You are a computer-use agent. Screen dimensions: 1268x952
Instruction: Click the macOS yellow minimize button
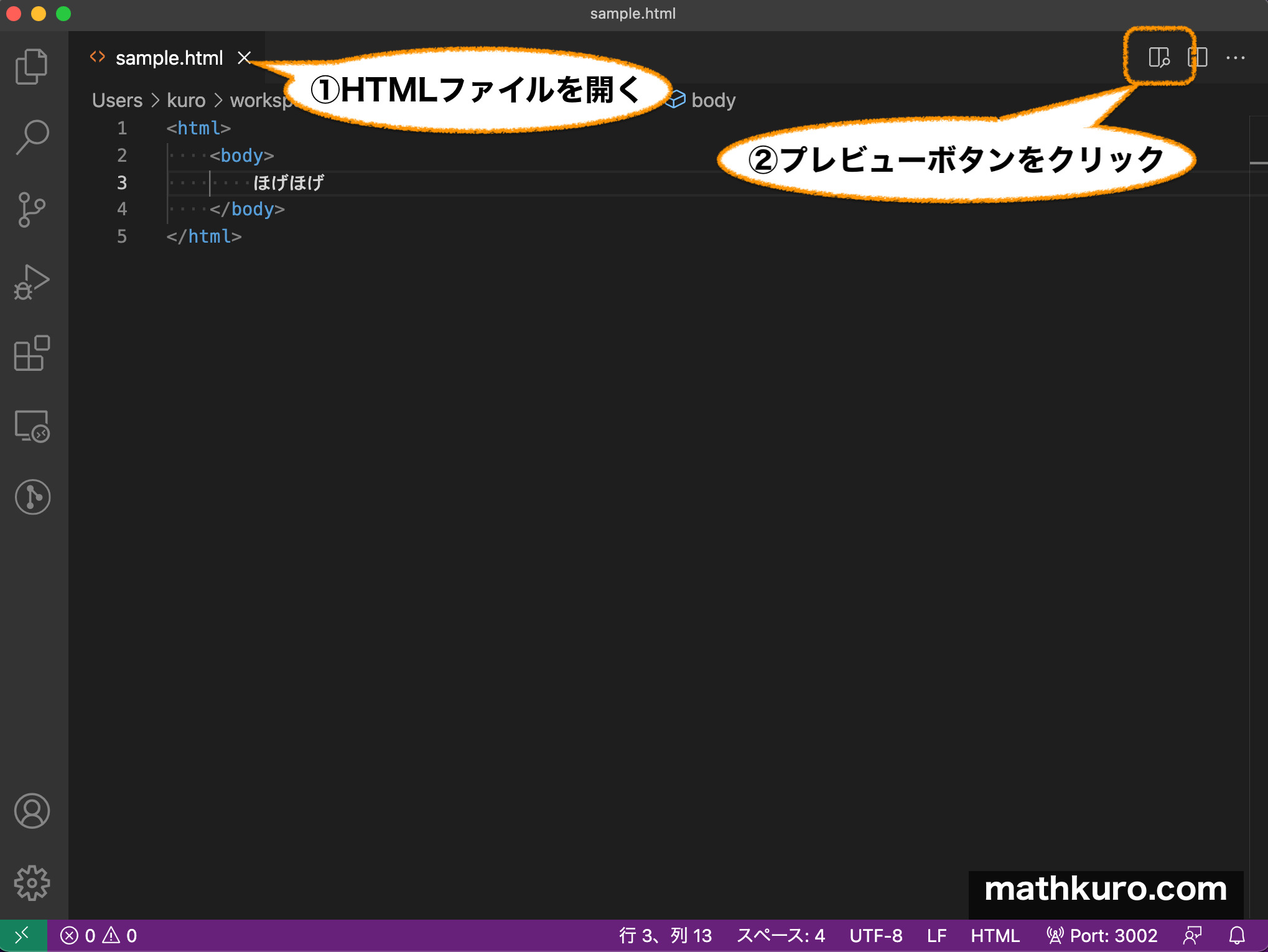39,14
